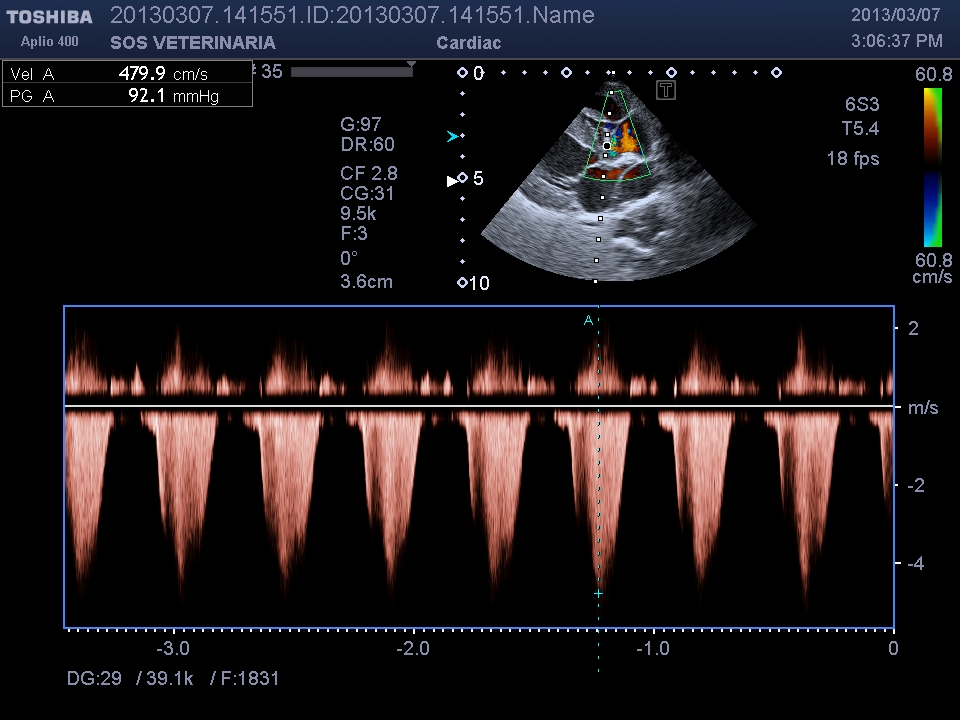Click the white Doppler baseline line
The image size is (960, 720).
coord(478,406)
